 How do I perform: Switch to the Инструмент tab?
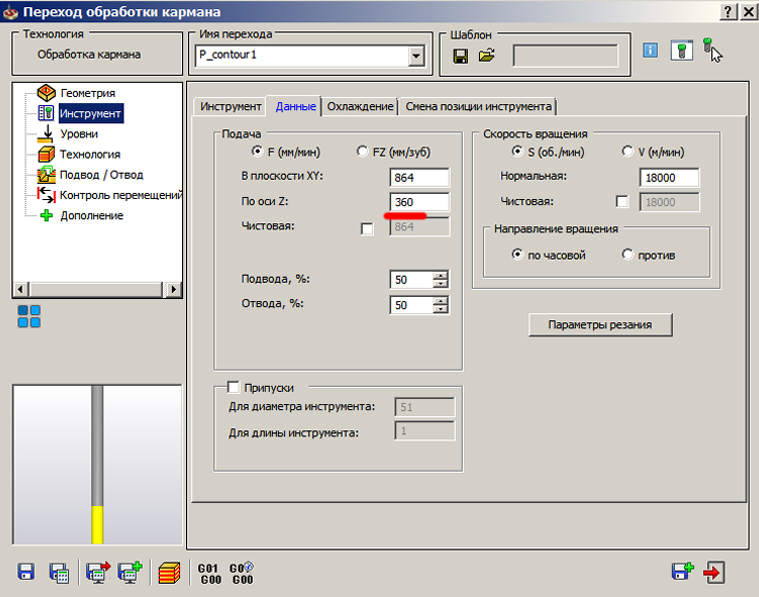point(230,107)
